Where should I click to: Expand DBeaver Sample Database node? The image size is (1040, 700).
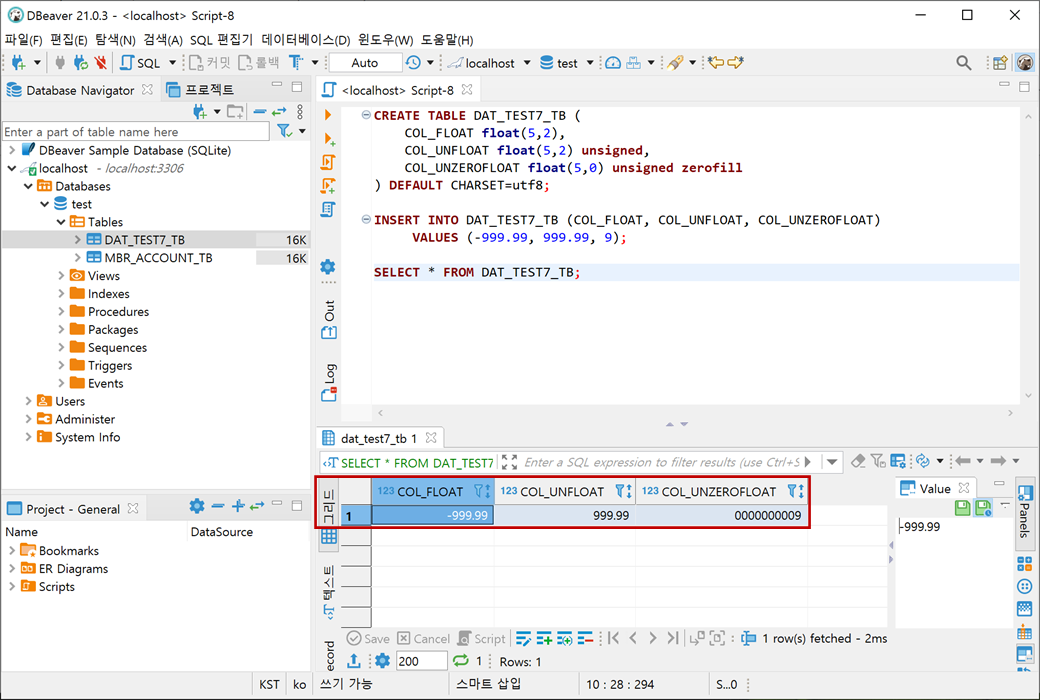tap(12, 151)
